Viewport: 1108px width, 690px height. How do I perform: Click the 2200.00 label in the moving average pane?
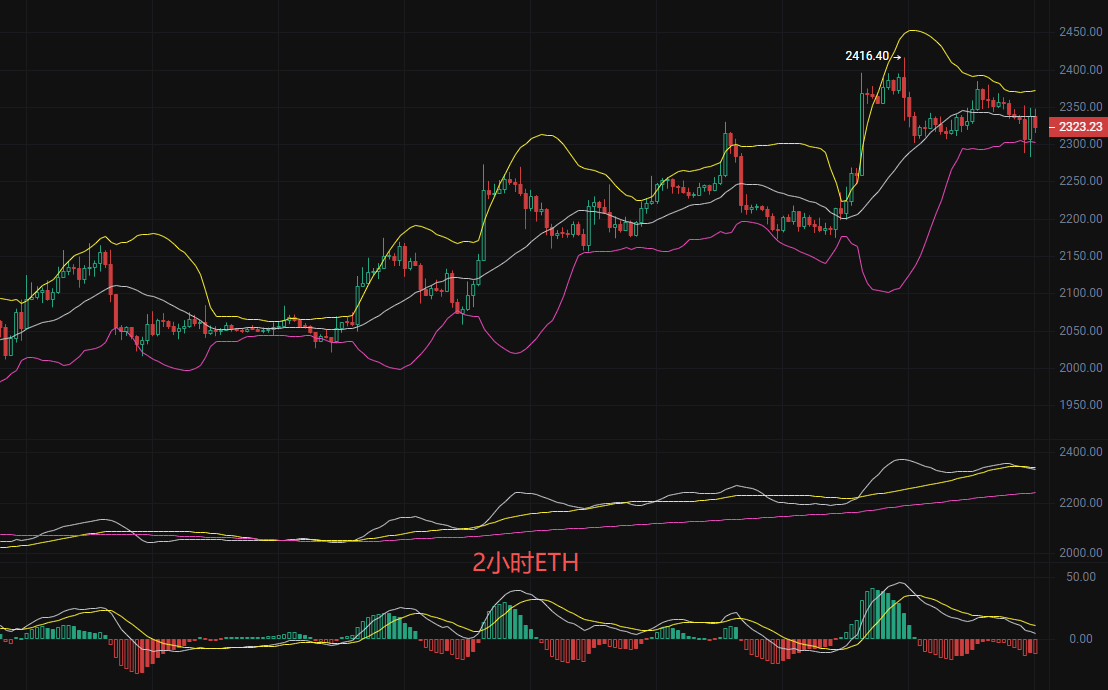tap(1080, 502)
